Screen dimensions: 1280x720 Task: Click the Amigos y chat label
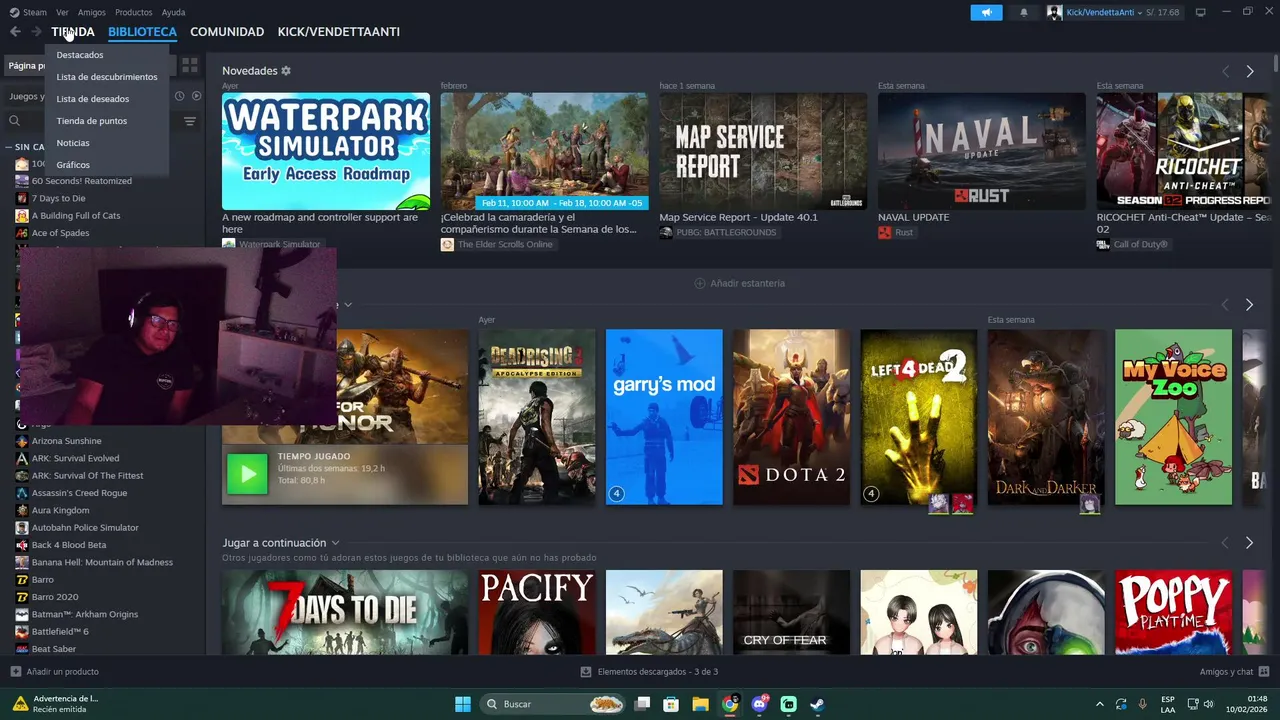pos(1226,671)
